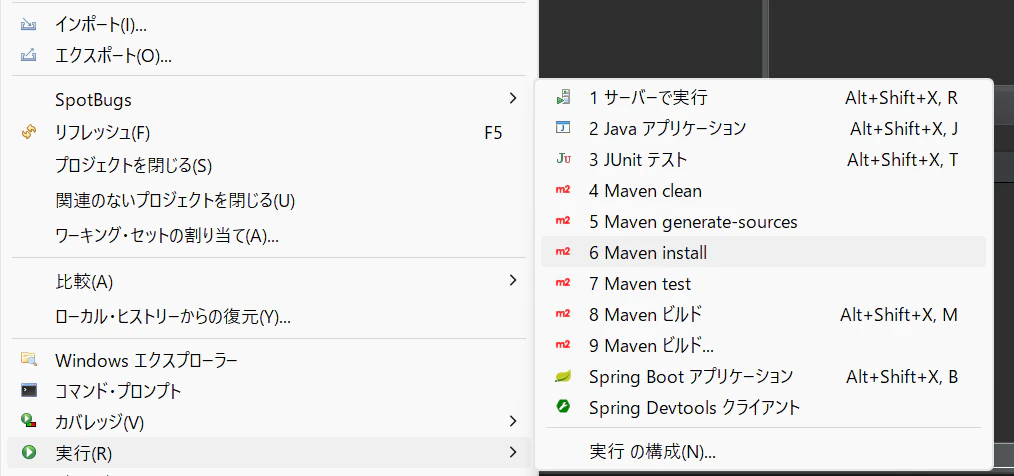
Task: Click the JUnit Test icon
Action: (x=563, y=159)
